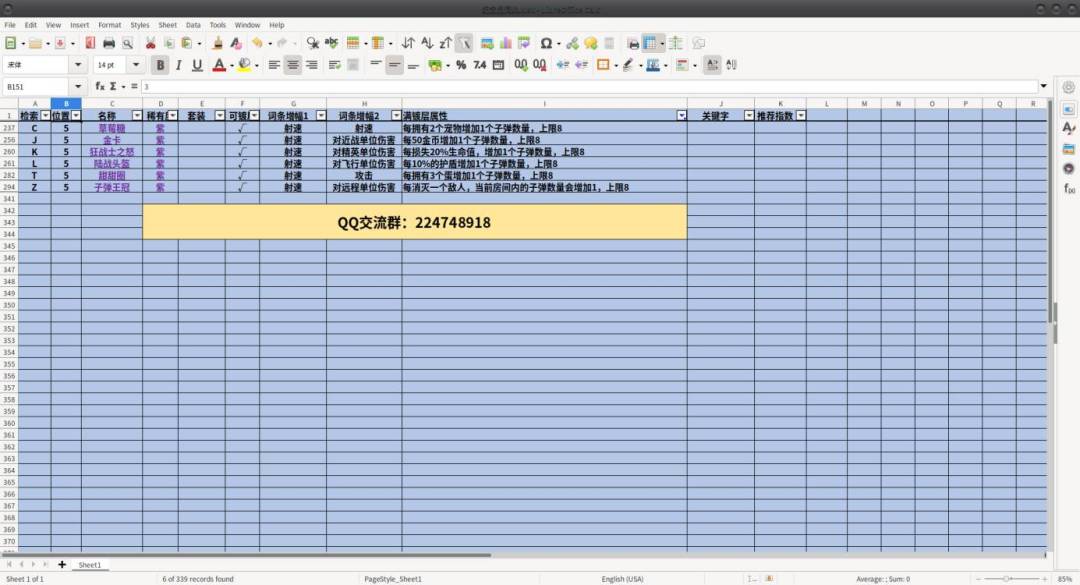Toggle Underline formatting

[197, 65]
